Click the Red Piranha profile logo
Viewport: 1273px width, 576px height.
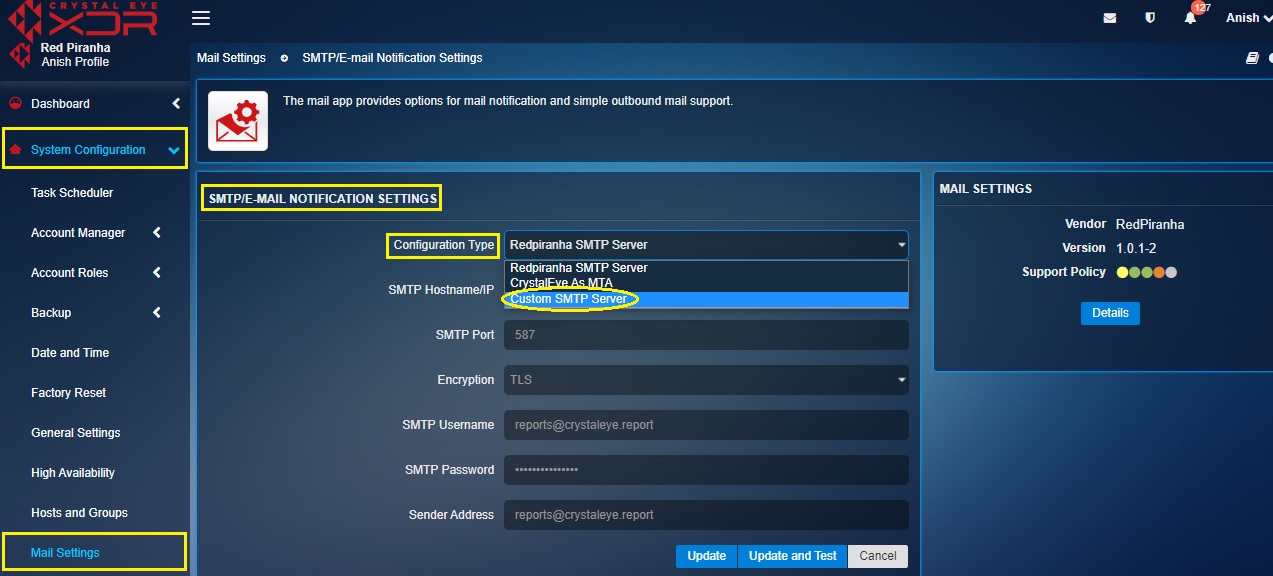click(20, 55)
